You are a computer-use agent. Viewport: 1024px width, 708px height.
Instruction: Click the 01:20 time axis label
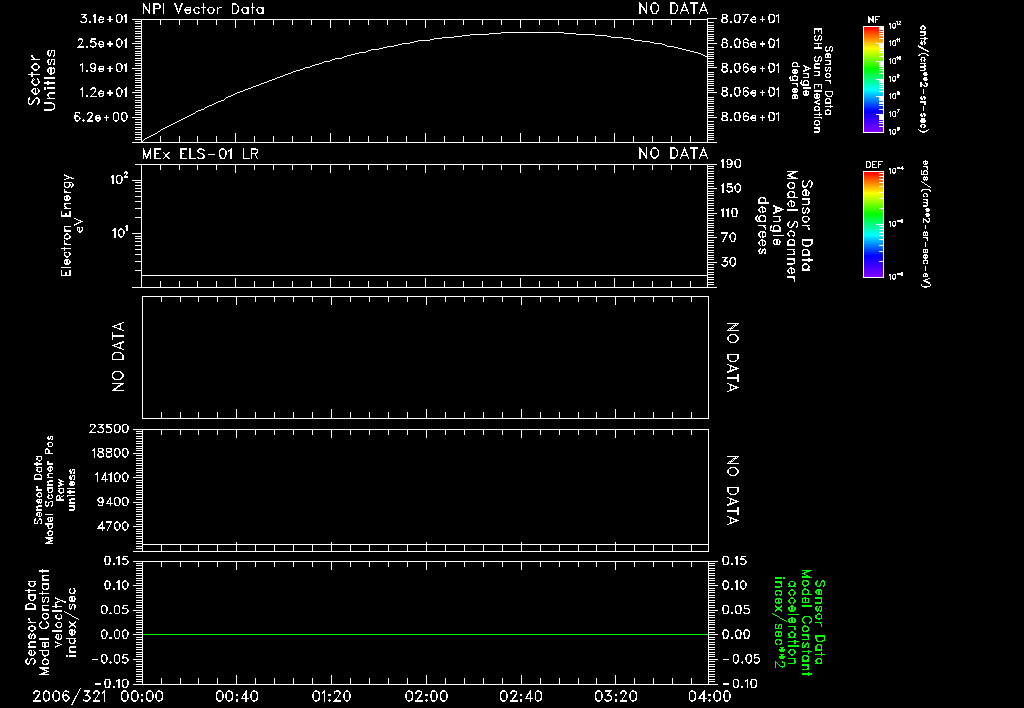tap(331, 696)
